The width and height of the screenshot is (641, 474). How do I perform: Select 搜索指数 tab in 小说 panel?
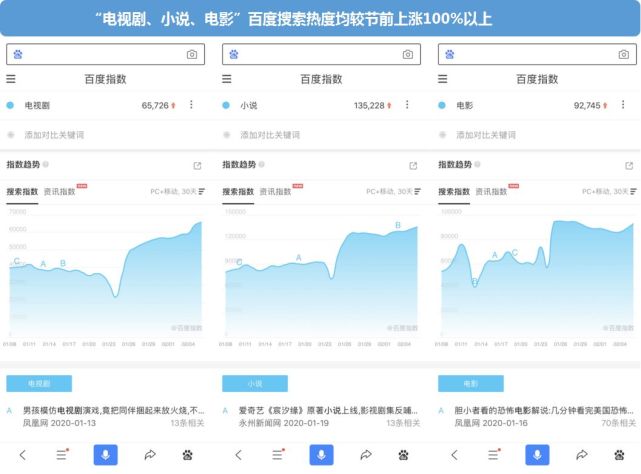pyautogui.click(x=238, y=192)
